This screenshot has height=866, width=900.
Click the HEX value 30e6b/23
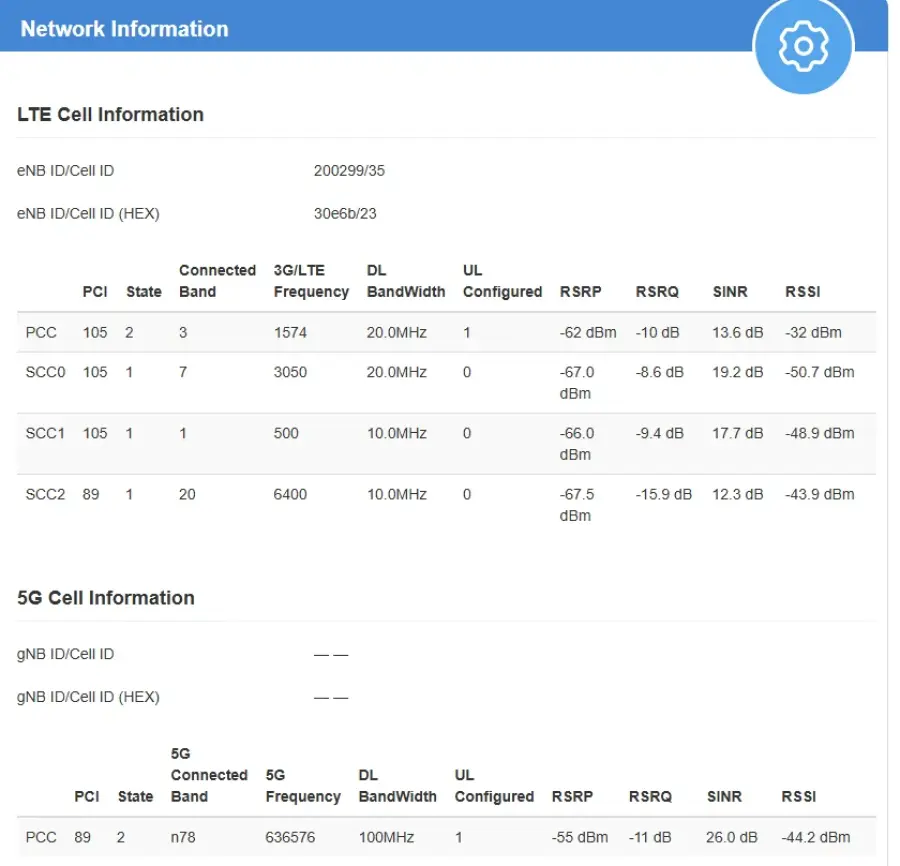pos(345,213)
